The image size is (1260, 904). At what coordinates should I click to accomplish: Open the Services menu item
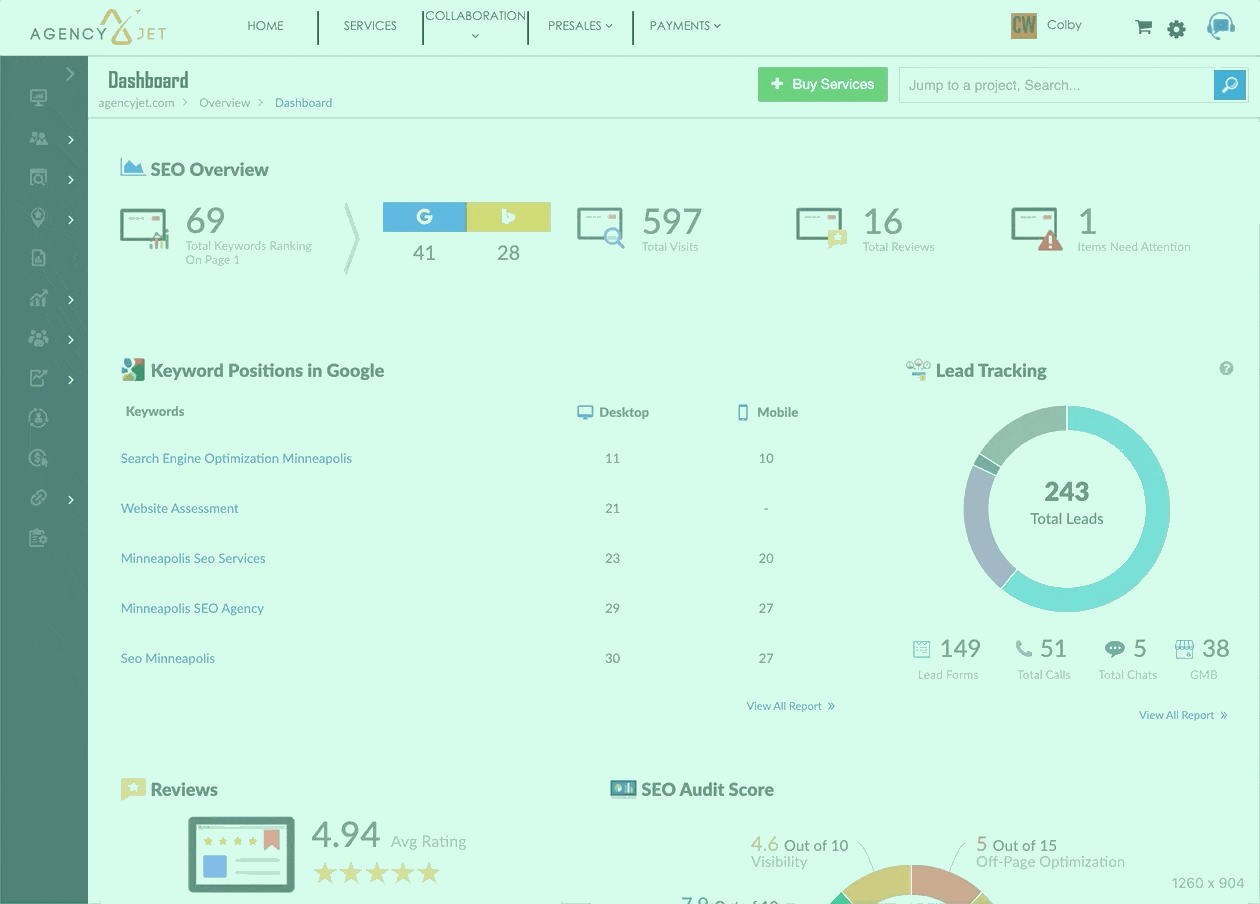pos(370,26)
